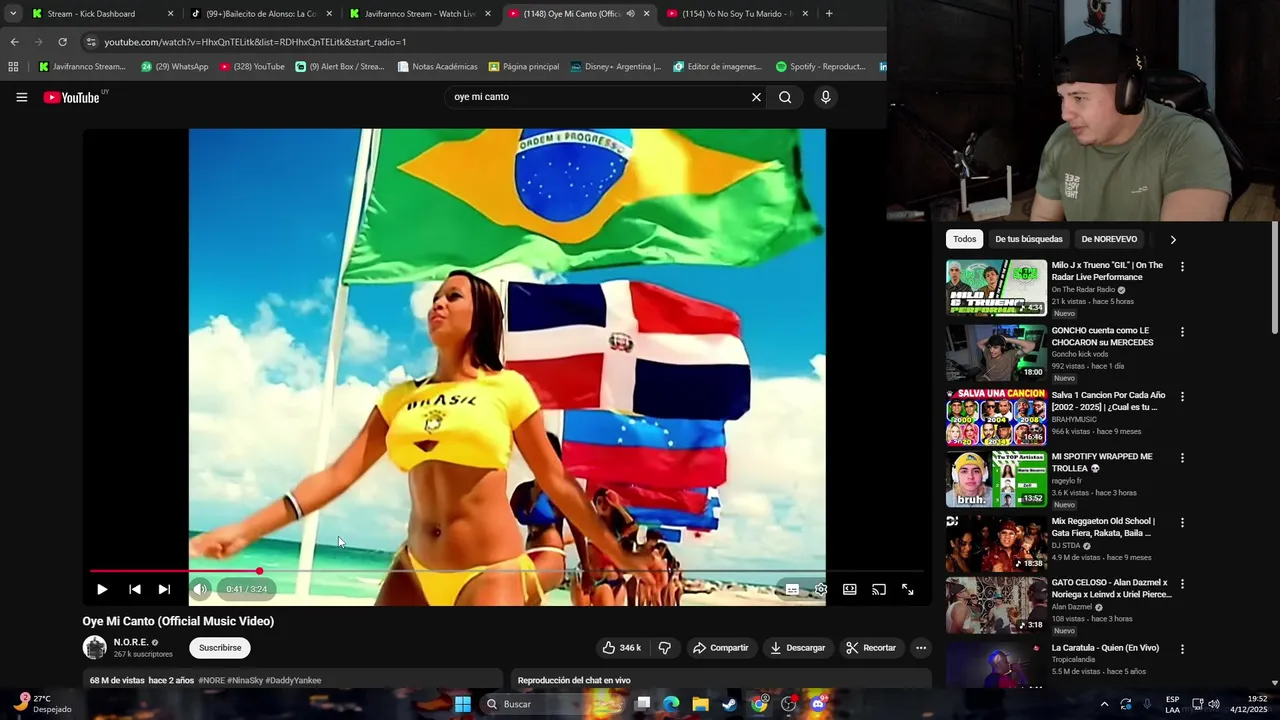Open options for Salva 1 Cancion video

coord(1182,397)
